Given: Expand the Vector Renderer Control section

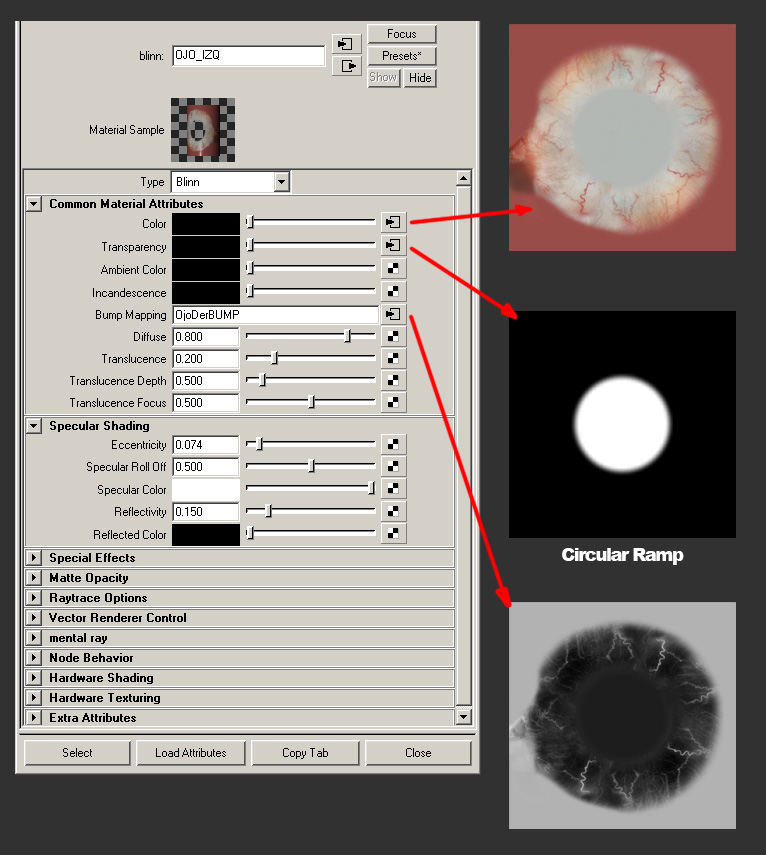Looking at the screenshot, I should point(34,618).
